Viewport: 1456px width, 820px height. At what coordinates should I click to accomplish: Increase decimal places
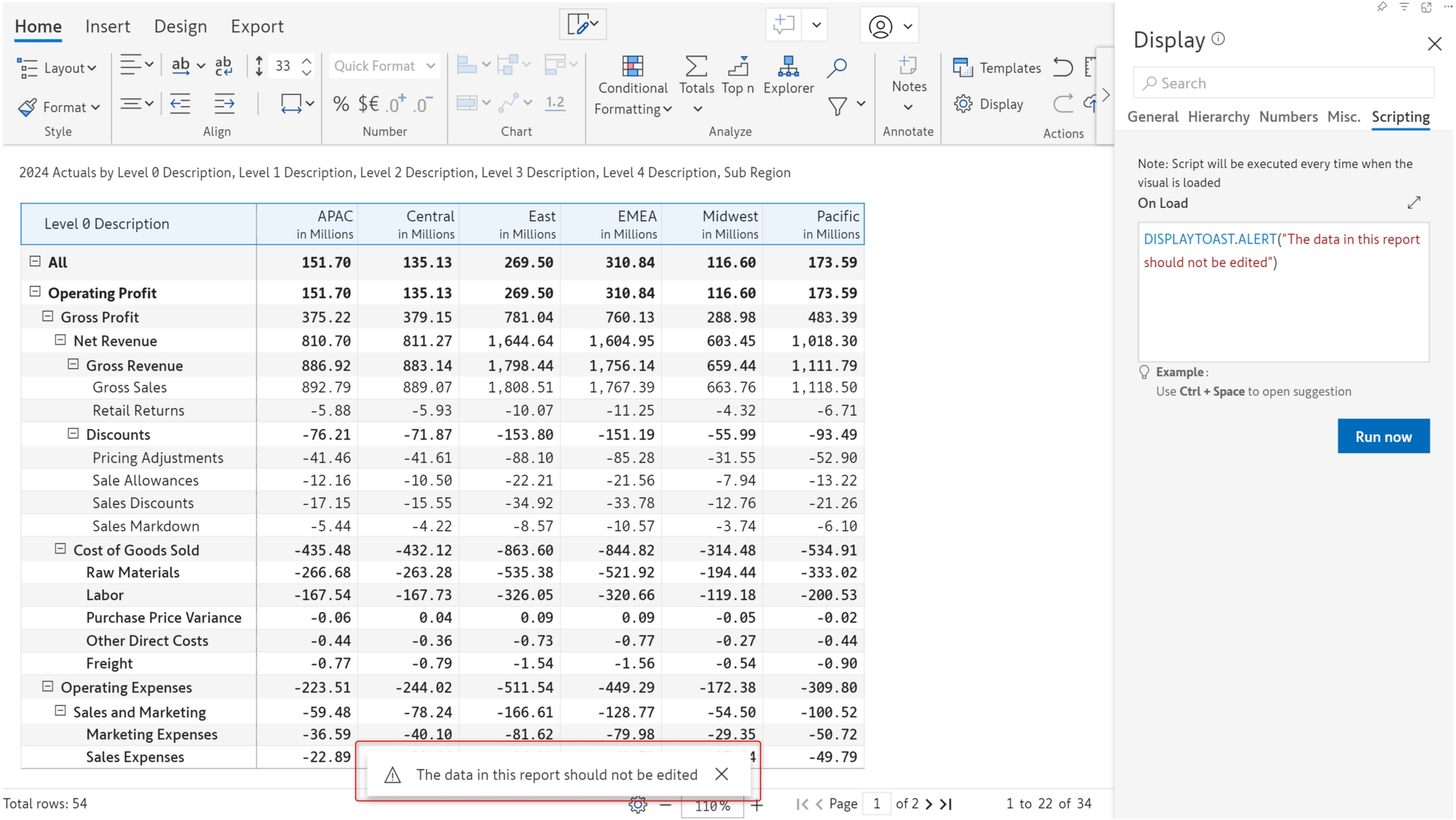pos(396,104)
